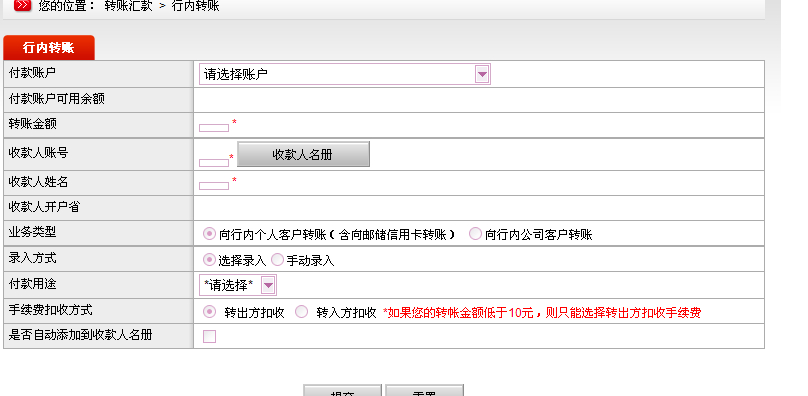The width and height of the screenshot is (808, 396).
Task: Choose 手动录入 entry method
Action: click(277, 260)
